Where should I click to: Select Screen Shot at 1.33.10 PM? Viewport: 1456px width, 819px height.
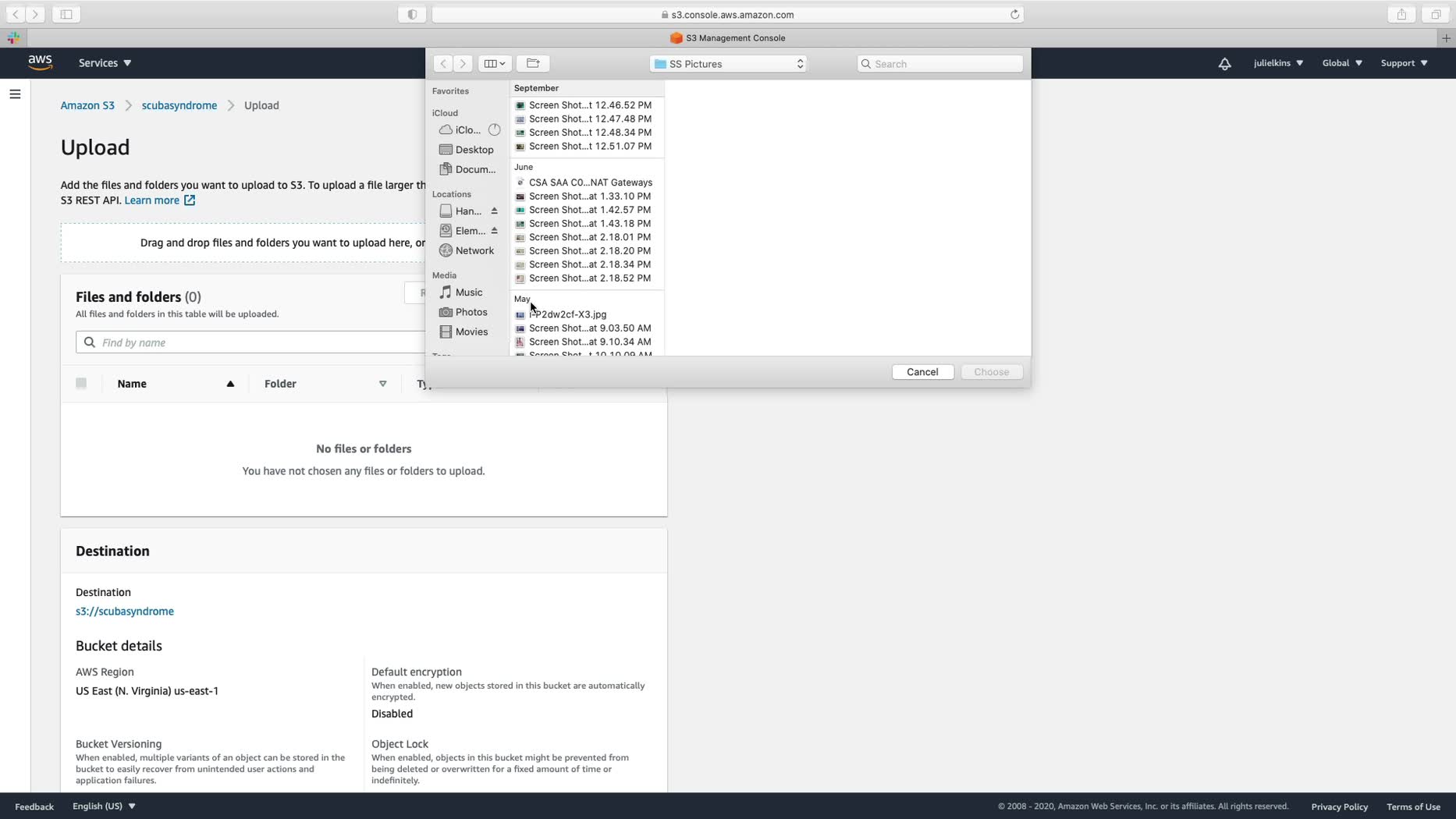tap(586, 197)
